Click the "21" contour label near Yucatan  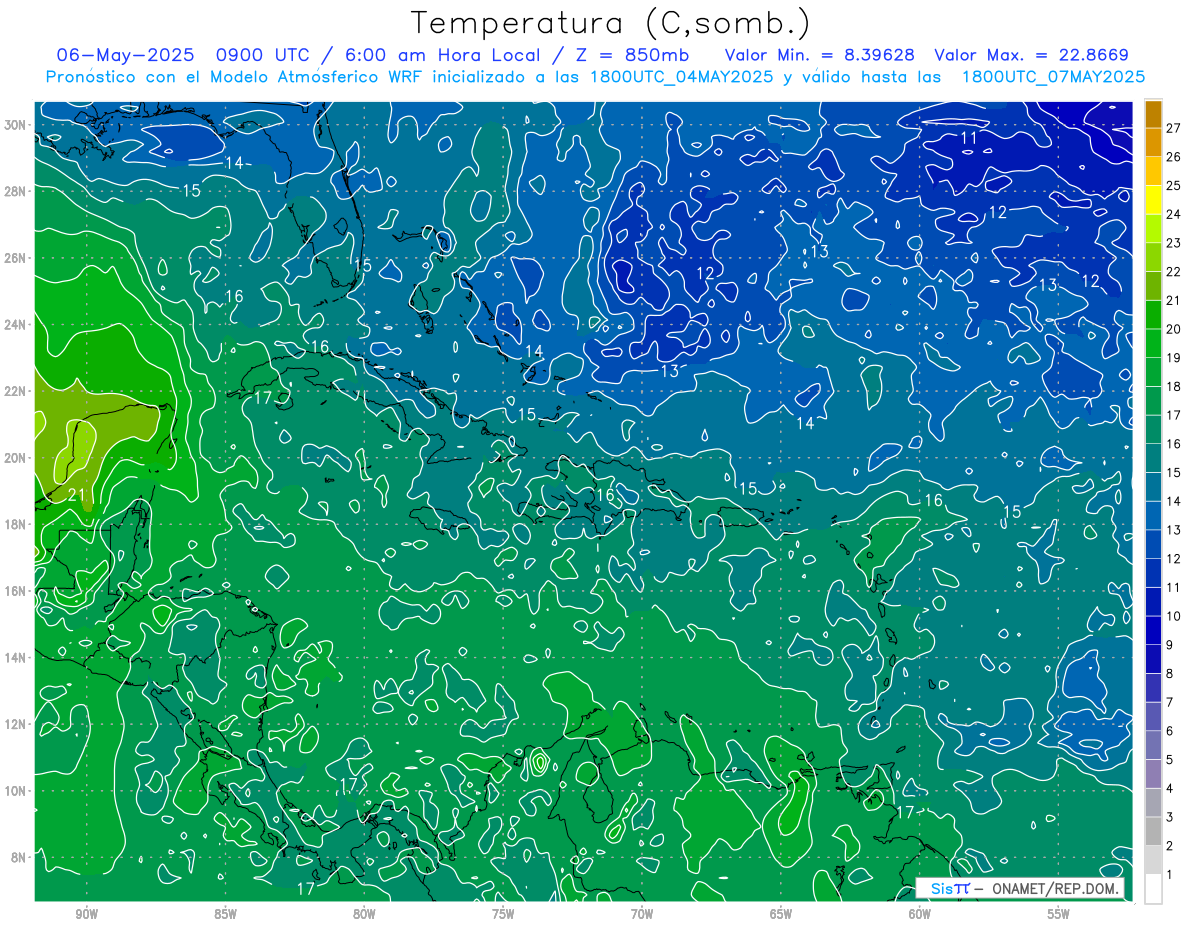[77, 494]
